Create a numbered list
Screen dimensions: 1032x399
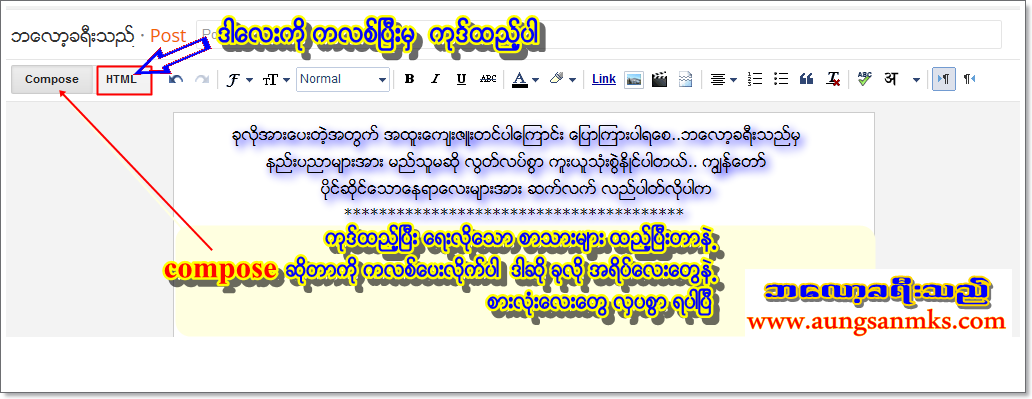(x=755, y=79)
